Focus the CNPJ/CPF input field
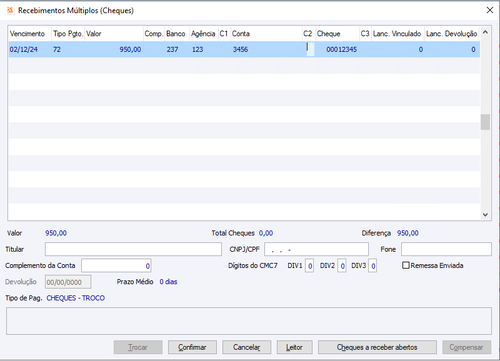The image size is (500, 361). (x=316, y=249)
